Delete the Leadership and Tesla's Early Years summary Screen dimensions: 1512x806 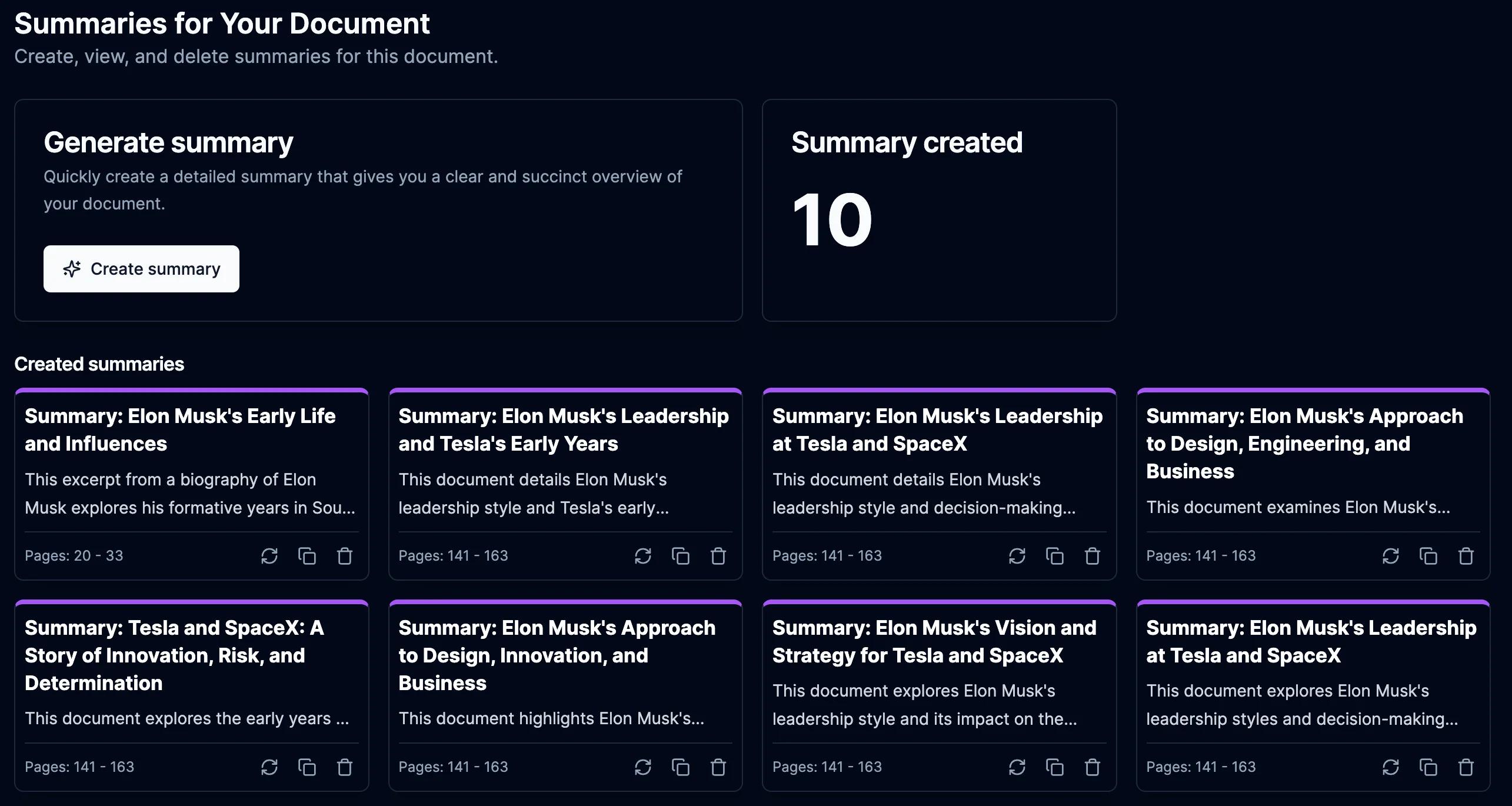[718, 556]
